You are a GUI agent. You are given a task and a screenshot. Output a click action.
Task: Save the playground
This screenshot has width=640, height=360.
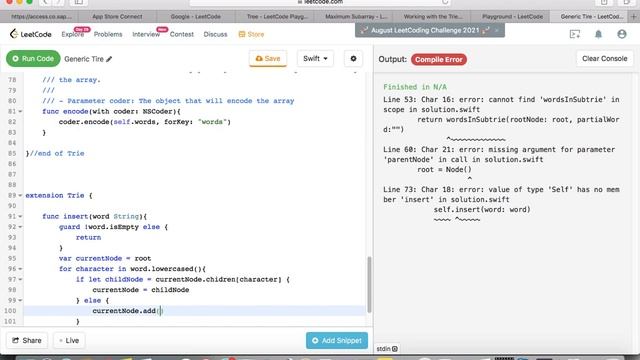click(x=268, y=59)
